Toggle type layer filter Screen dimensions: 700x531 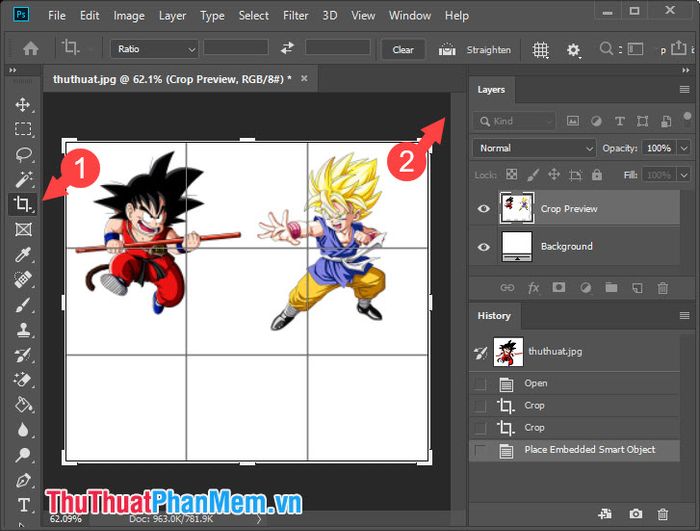(x=619, y=121)
